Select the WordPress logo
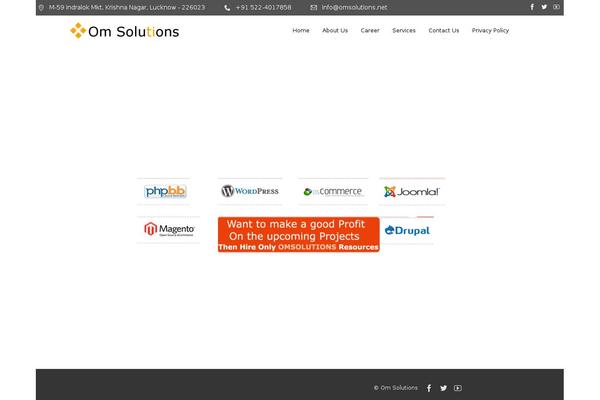Image resolution: width=600 pixels, height=400 pixels. click(250, 191)
